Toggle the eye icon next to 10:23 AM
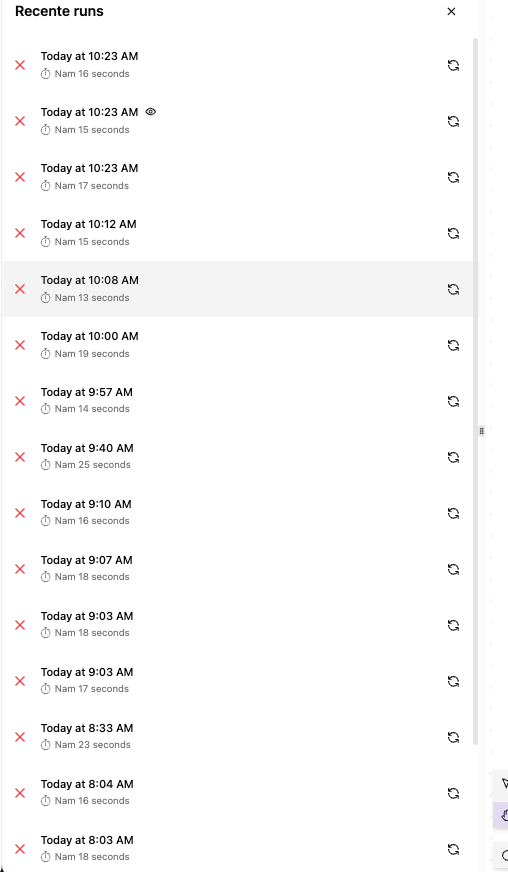 (x=150, y=112)
